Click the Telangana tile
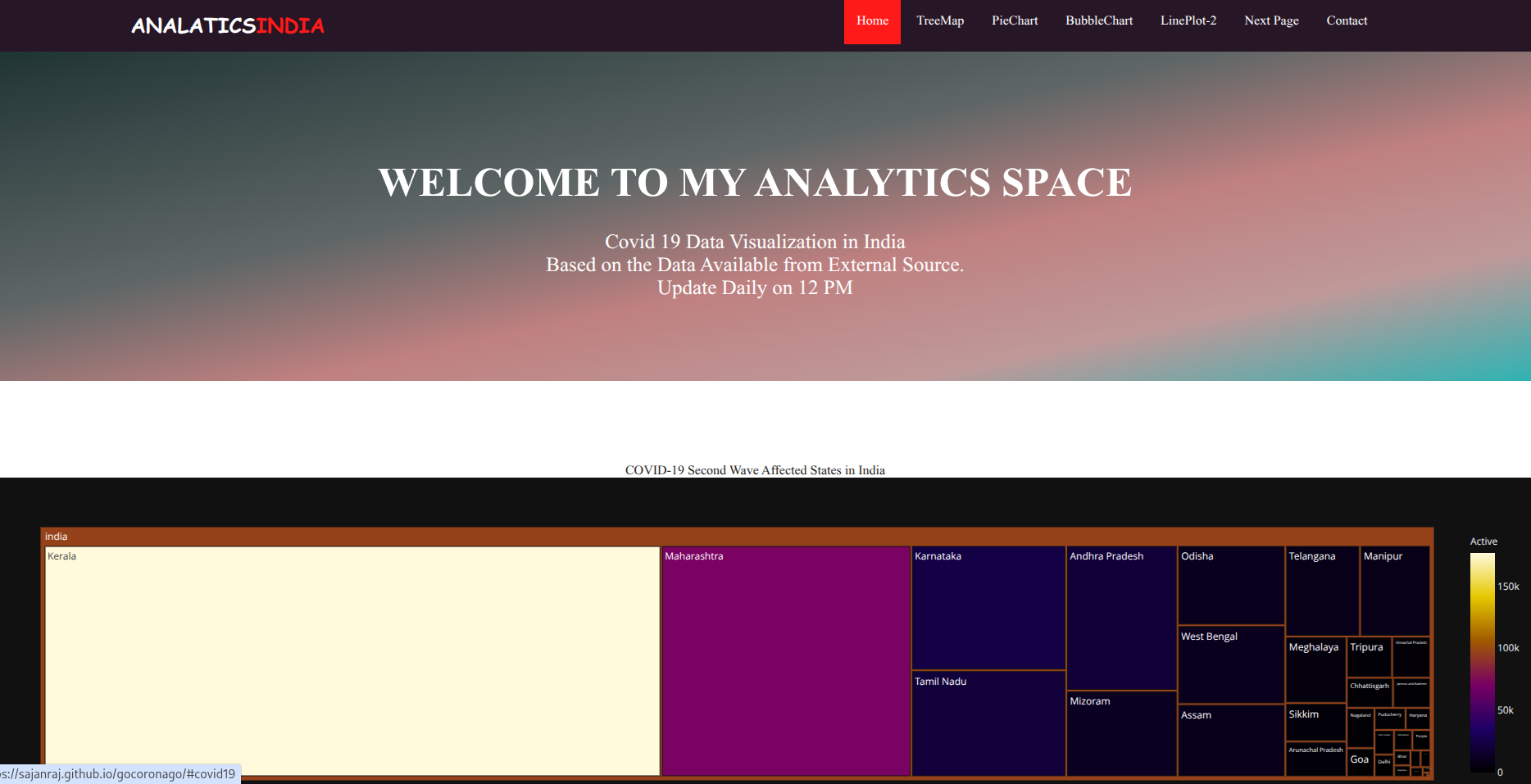The image size is (1531, 784). (x=1321, y=586)
